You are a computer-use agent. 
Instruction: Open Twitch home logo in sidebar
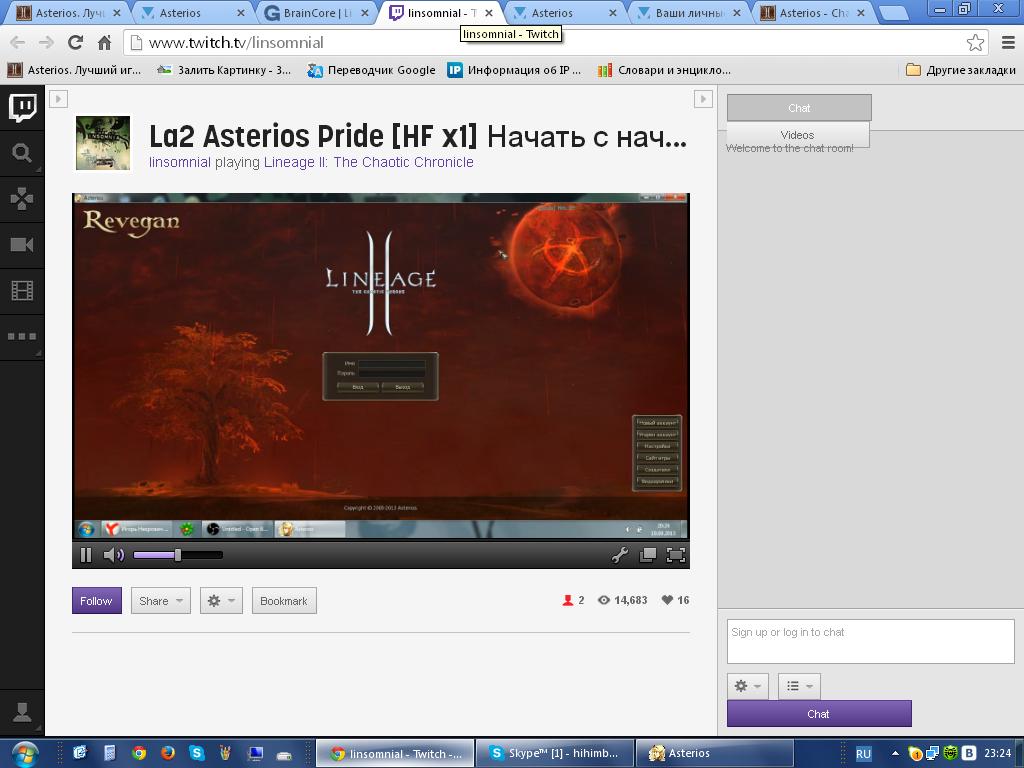click(x=22, y=107)
